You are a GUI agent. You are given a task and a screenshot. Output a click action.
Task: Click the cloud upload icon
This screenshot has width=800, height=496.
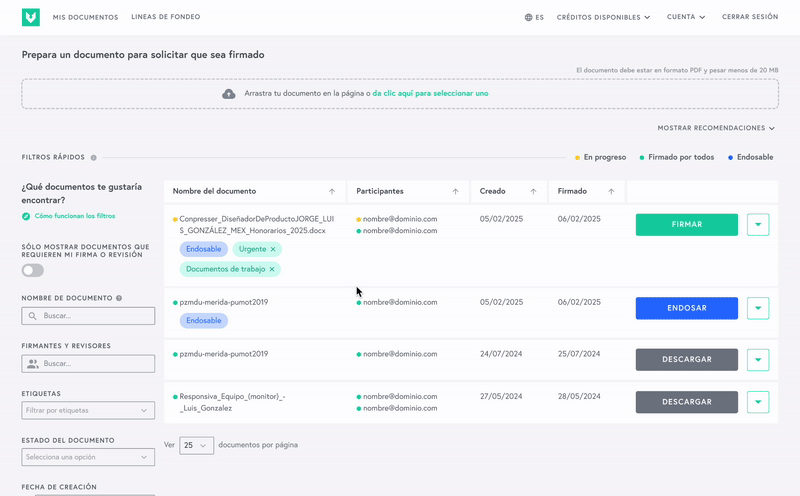(229, 94)
